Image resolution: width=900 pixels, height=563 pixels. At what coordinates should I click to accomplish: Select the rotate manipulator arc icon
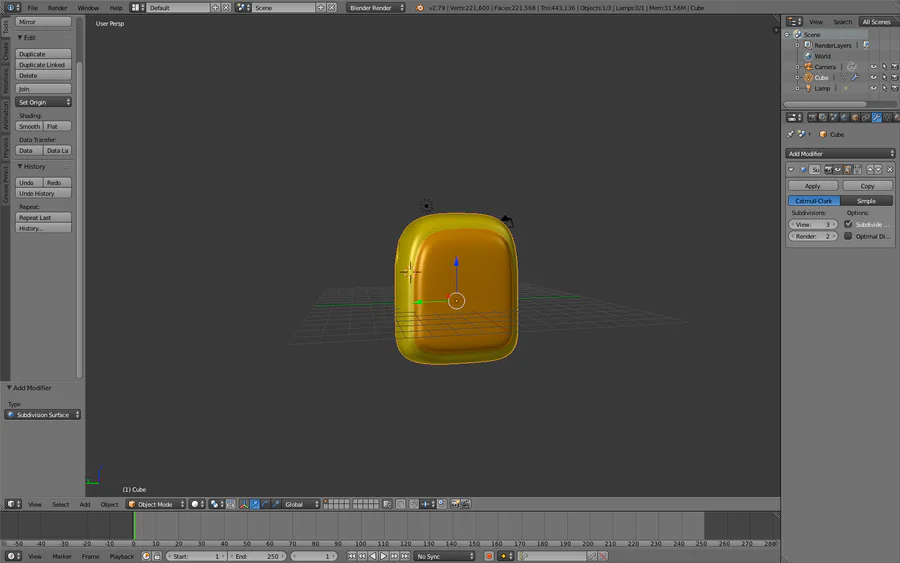265,504
